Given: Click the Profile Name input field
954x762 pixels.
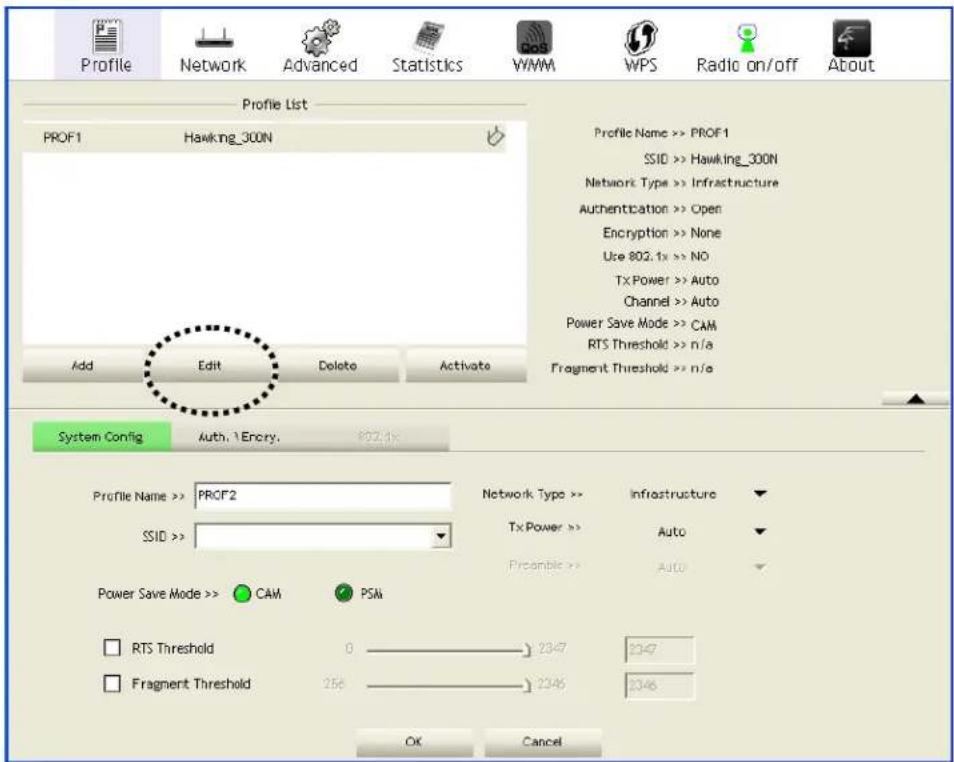Looking at the screenshot, I should (x=323, y=495).
